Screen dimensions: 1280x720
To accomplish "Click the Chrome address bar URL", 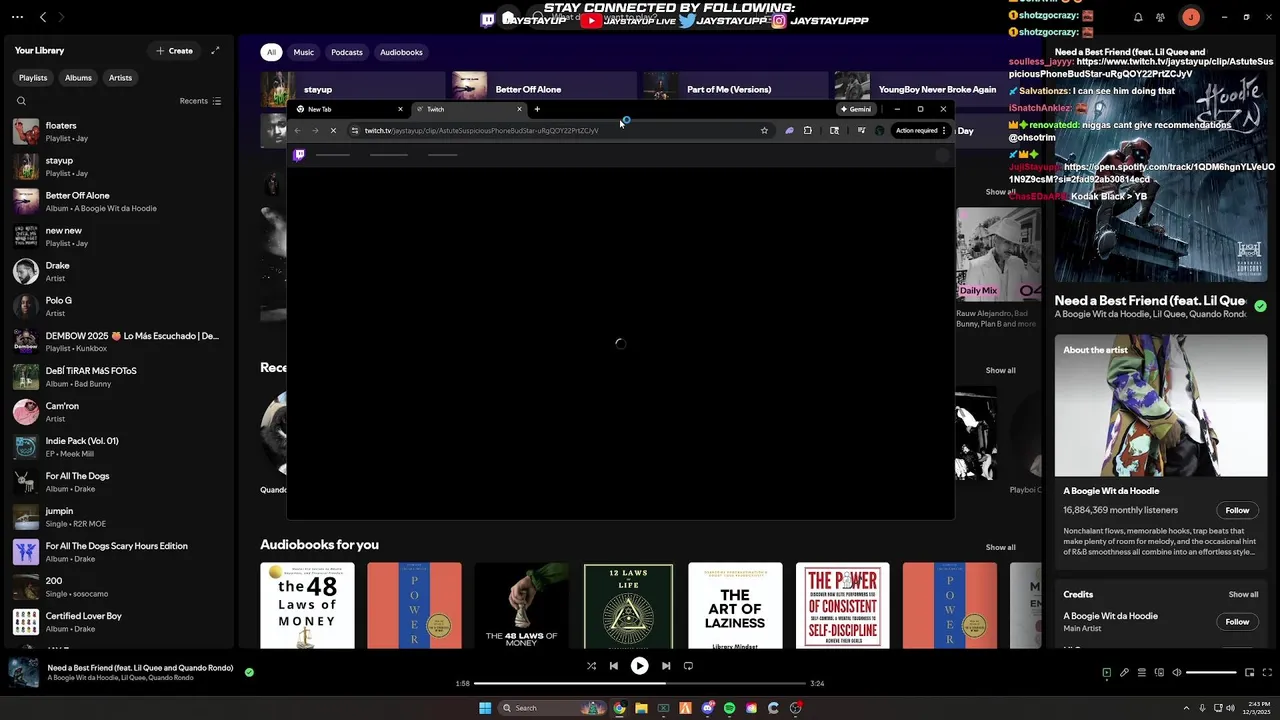I will tap(481, 130).
